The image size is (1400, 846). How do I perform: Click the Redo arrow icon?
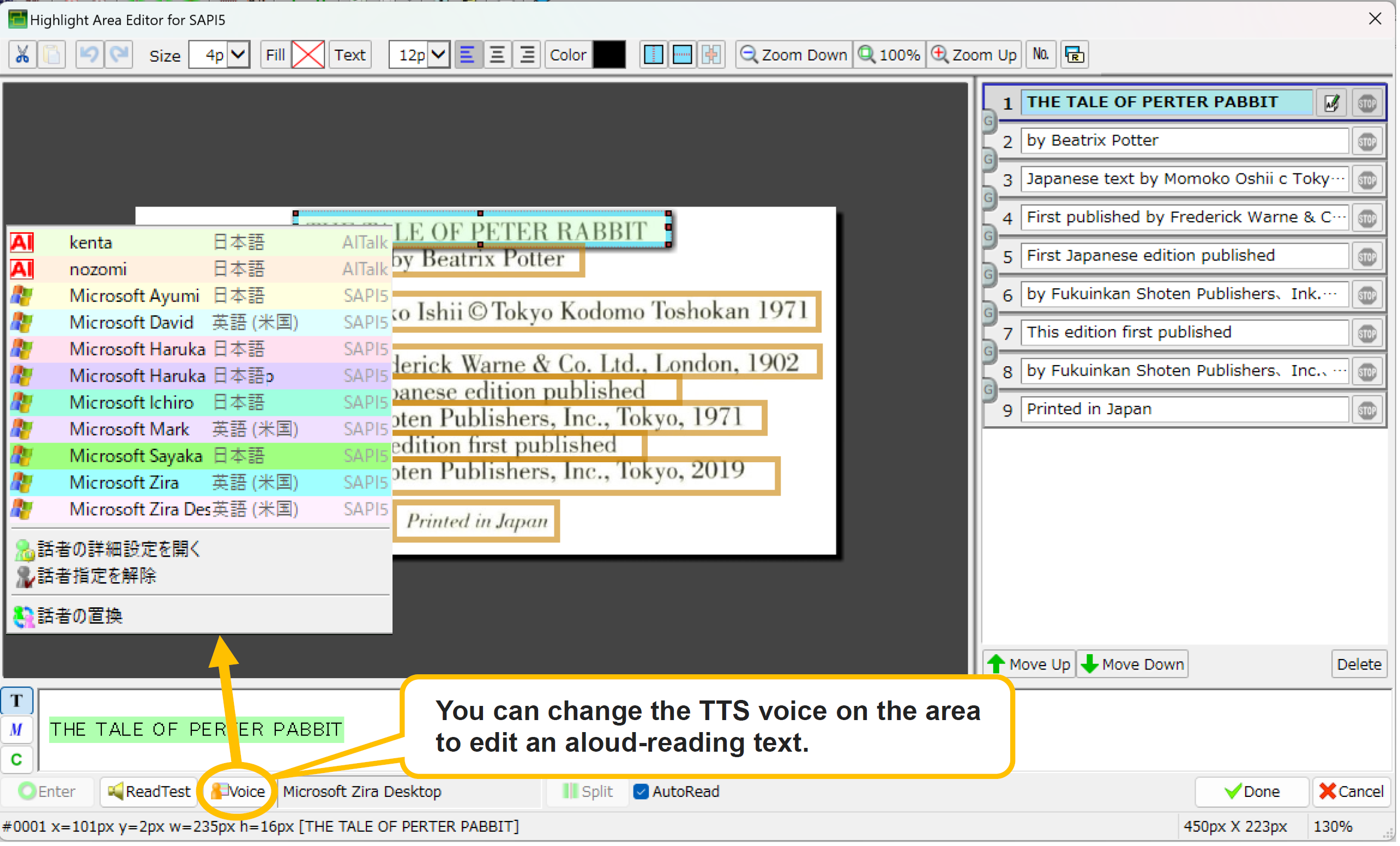pos(119,55)
